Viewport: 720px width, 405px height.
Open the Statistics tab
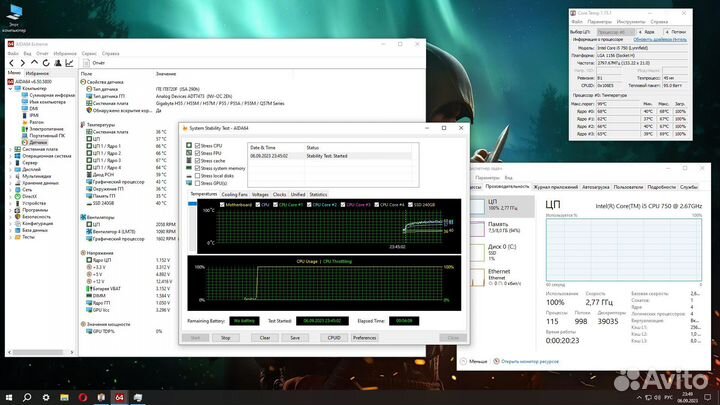[318, 195]
